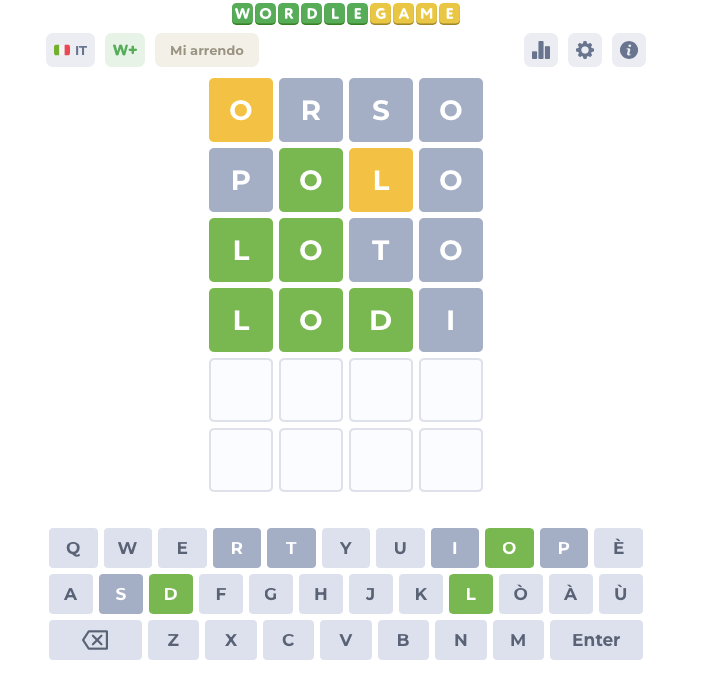
Task: Tap the accented È key
Action: click(618, 548)
